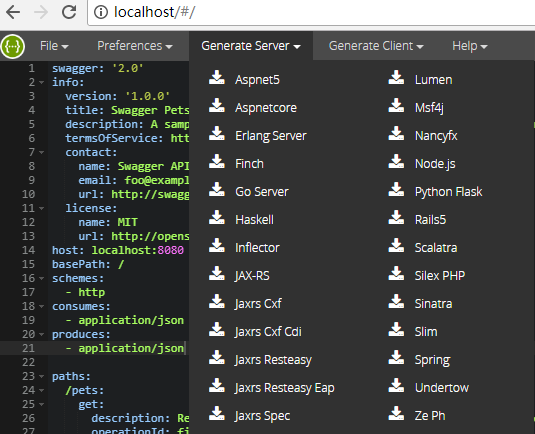Viewport: 535px width, 434px height.
Task: Collapse the schemes block on line 16
Action: click(x=41, y=278)
